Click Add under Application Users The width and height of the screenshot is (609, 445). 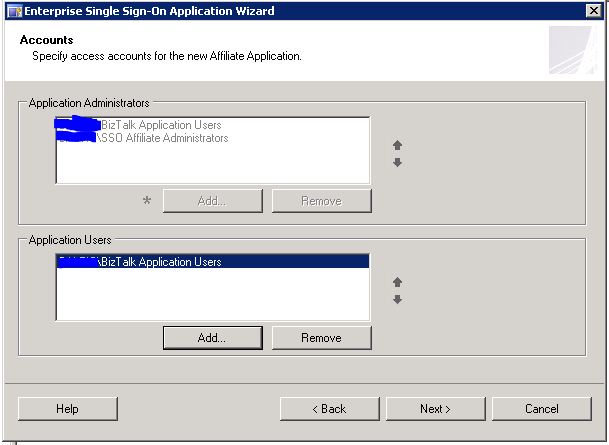(213, 338)
